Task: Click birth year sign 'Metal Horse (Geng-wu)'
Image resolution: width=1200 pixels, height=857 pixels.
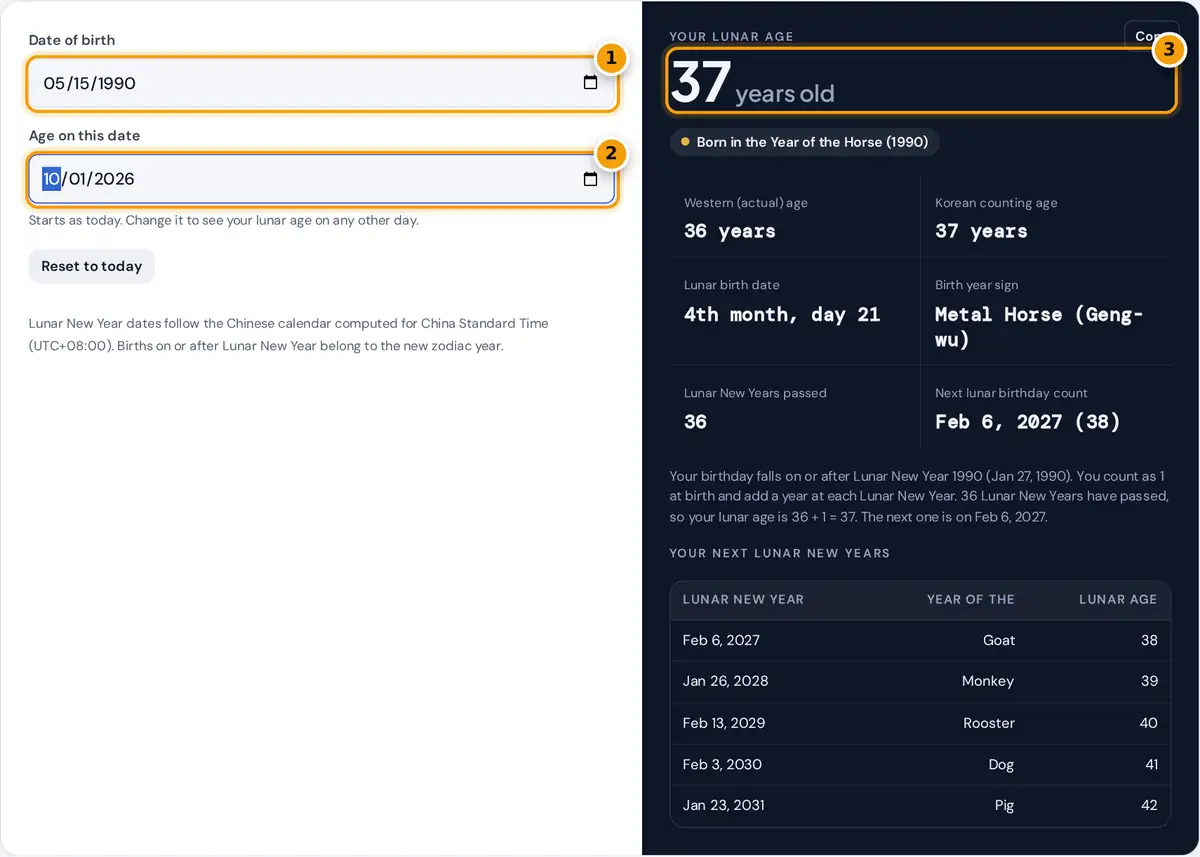Action: pyautogui.click(x=1039, y=327)
